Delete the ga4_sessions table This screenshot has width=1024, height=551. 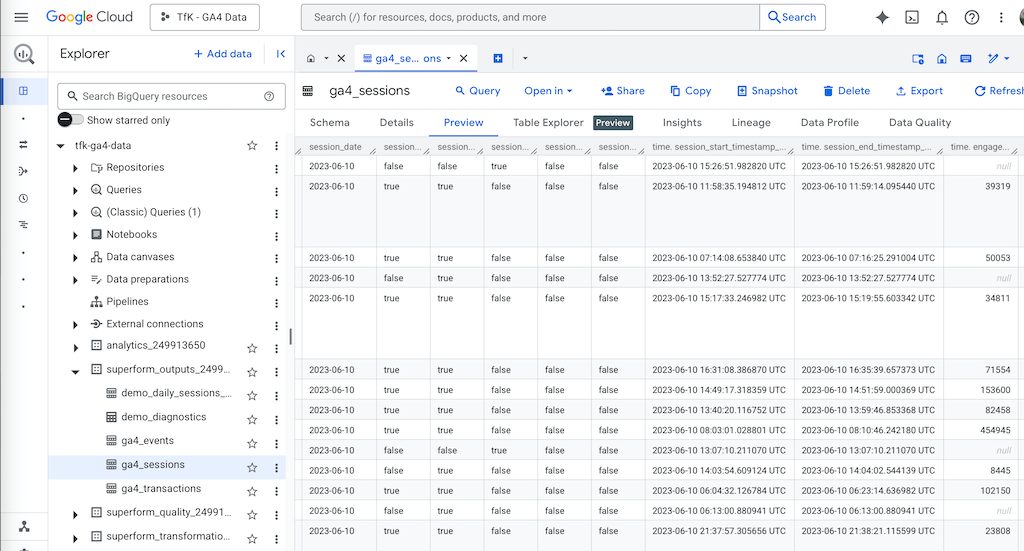click(x=846, y=91)
